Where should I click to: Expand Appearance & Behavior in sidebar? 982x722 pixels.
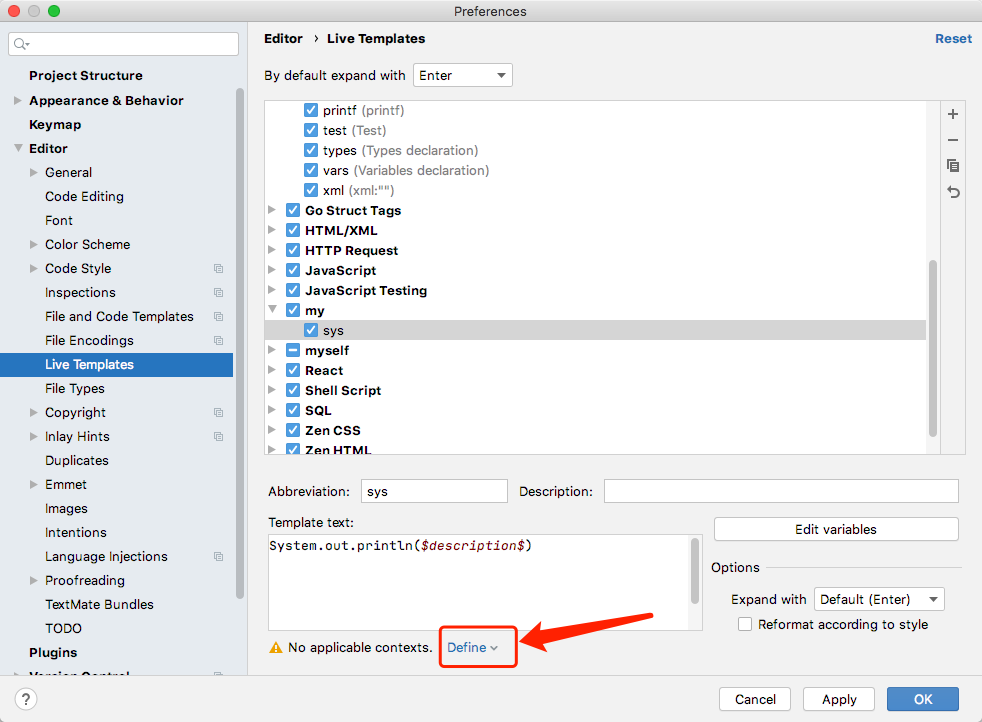click(18, 100)
